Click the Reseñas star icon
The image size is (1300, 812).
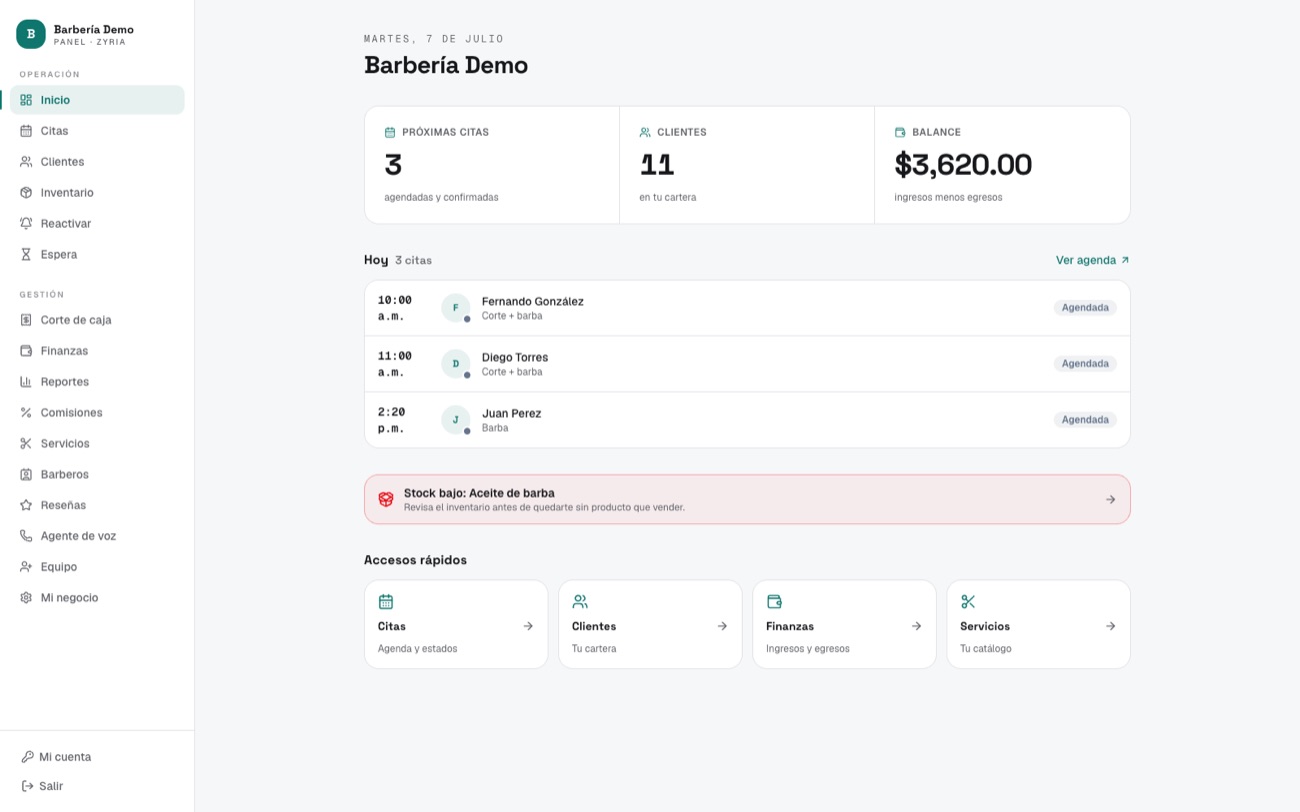click(x=26, y=505)
